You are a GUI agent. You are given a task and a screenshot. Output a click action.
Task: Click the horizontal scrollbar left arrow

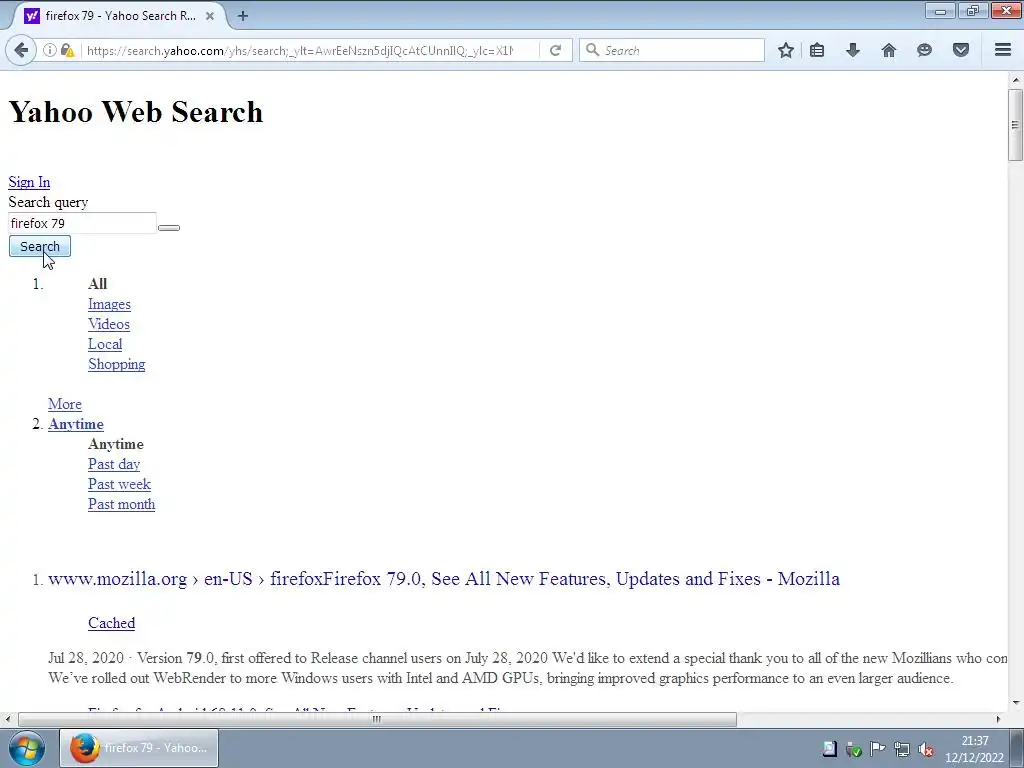[x=7, y=719]
